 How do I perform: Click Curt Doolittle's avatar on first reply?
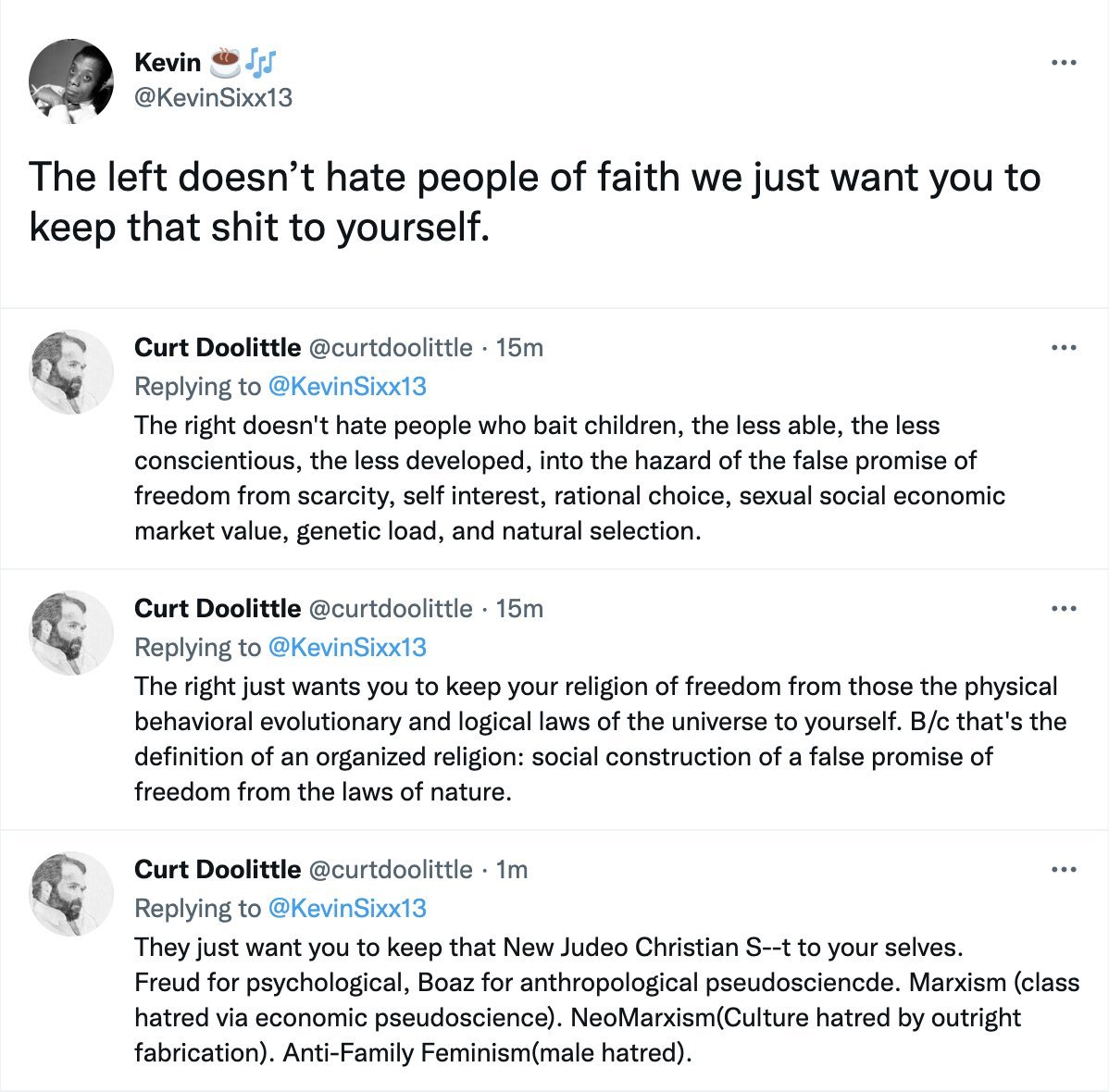click(71, 371)
